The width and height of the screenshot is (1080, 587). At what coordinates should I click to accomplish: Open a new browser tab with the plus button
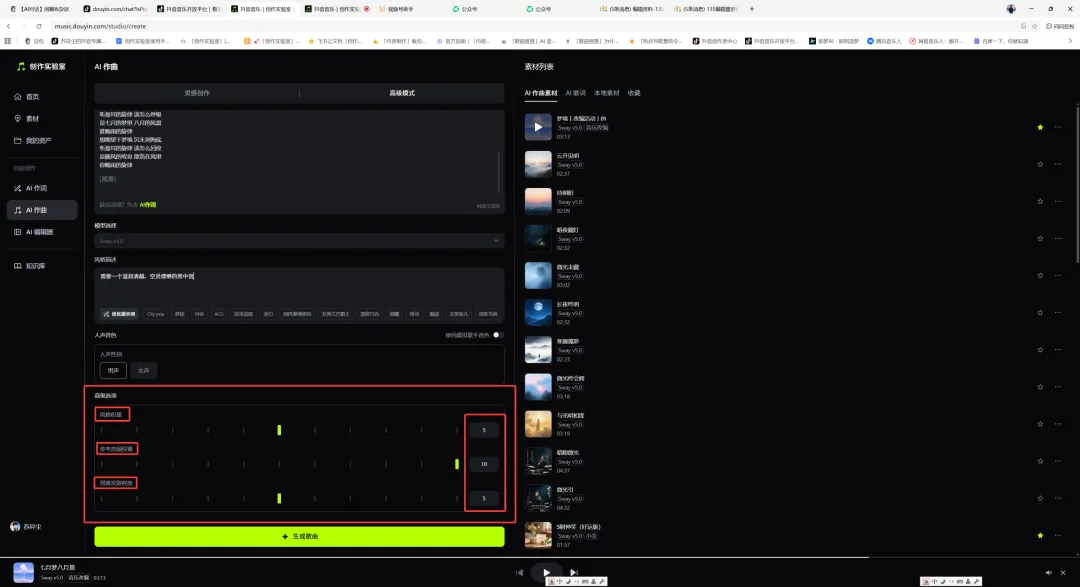751,9
